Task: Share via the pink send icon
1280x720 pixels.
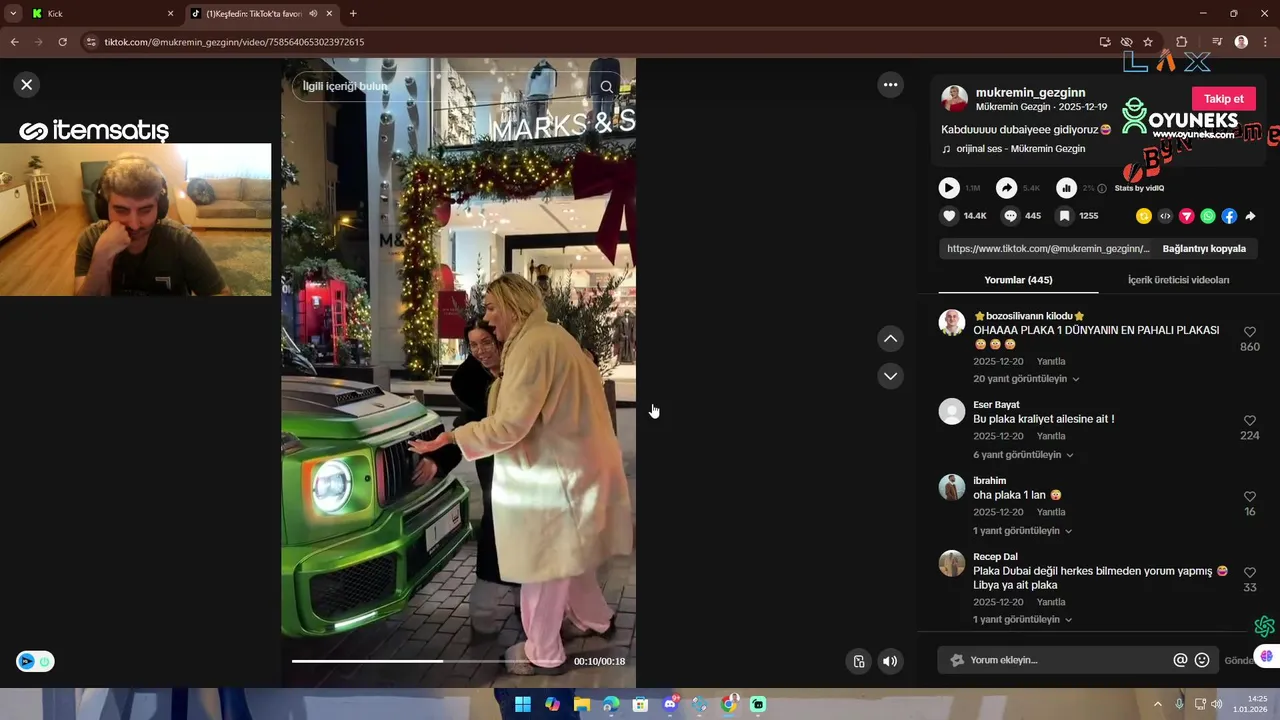Action: point(1187,216)
